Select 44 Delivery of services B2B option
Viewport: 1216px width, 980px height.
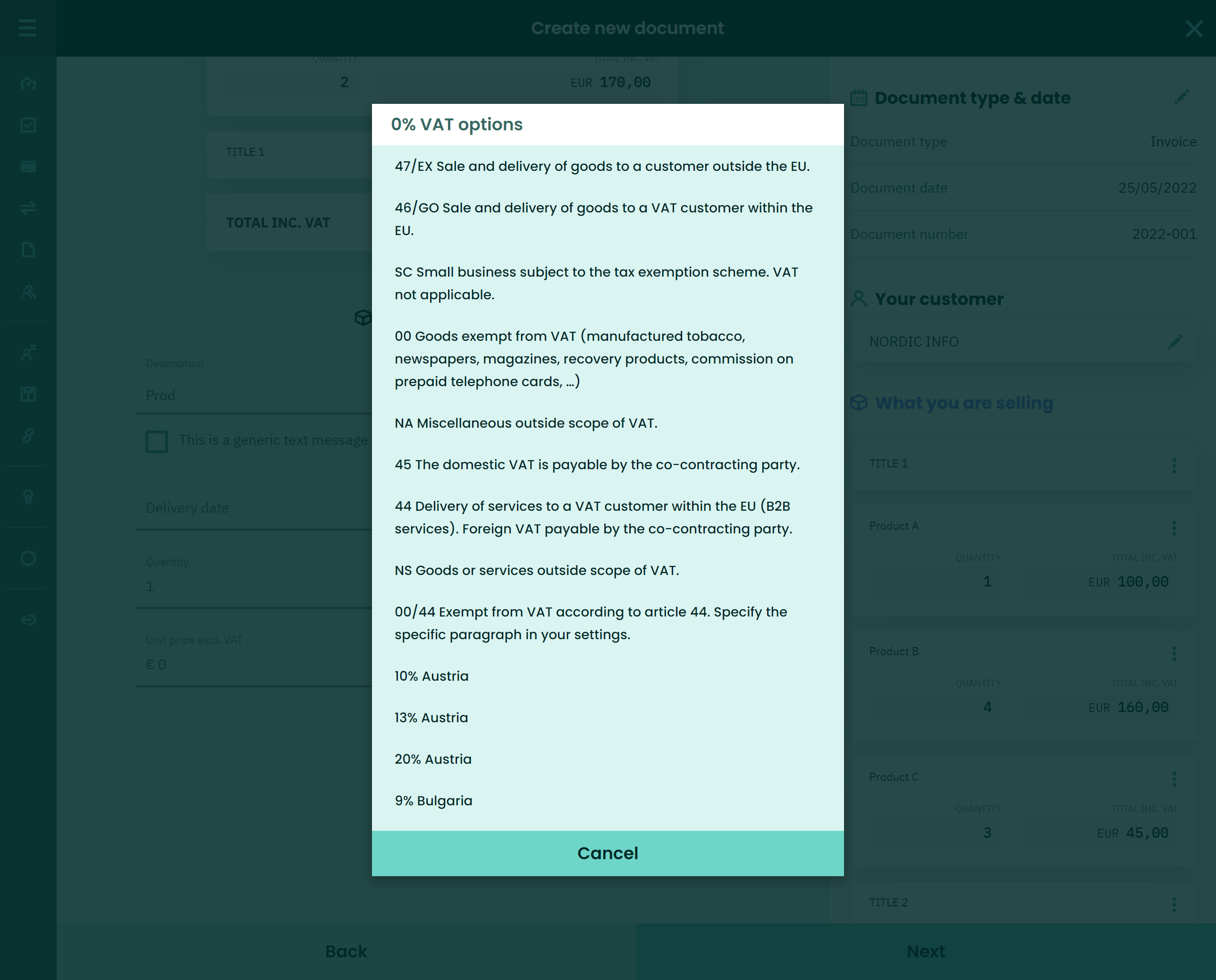[608, 518]
